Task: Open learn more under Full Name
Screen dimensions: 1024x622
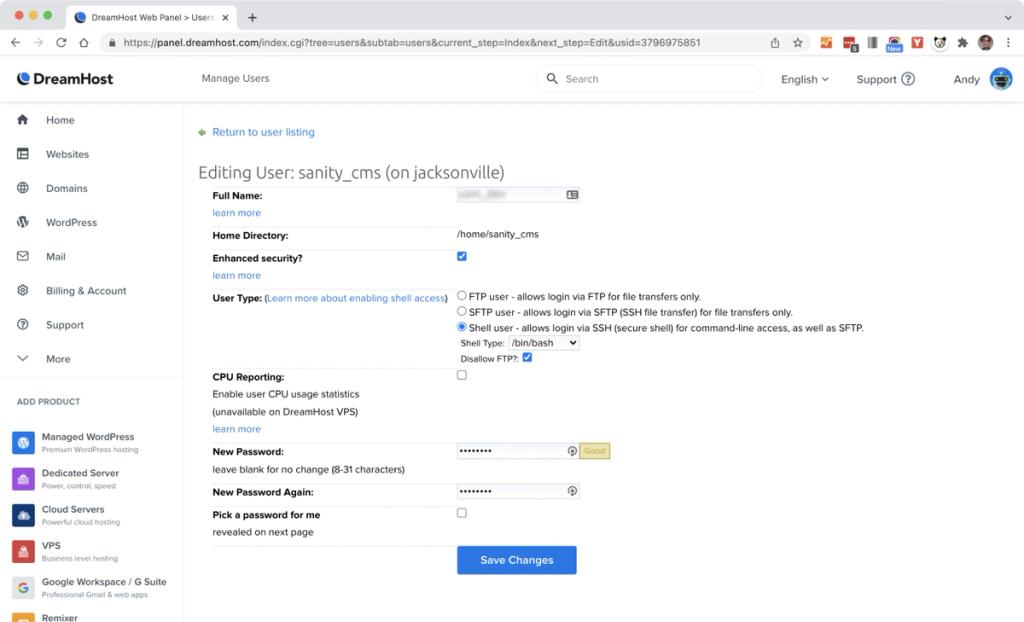Action: [236, 213]
